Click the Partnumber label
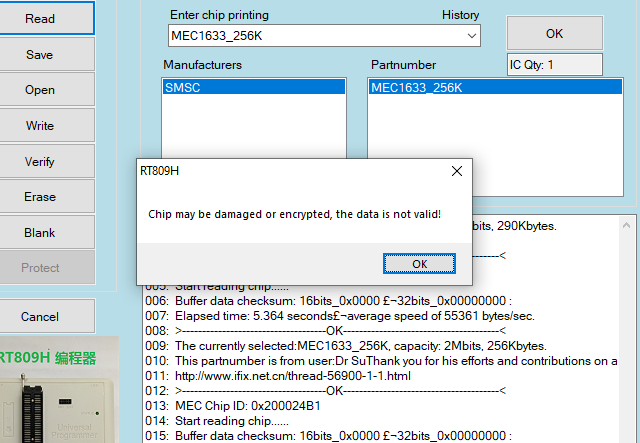 pyautogui.click(x=403, y=65)
